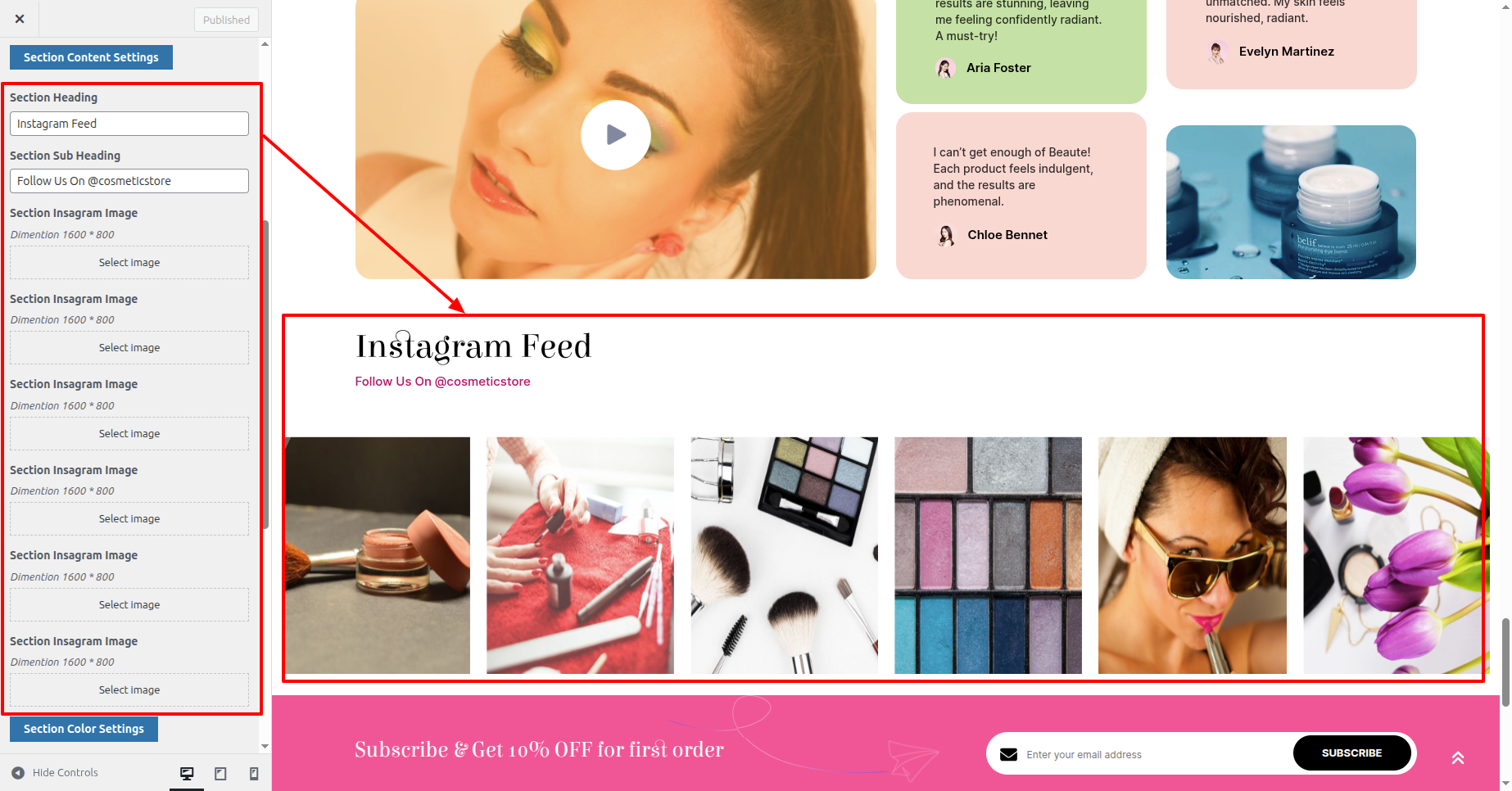1512x791 pixels.
Task: Click Chloe Bennet's avatar icon
Action: click(x=946, y=236)
